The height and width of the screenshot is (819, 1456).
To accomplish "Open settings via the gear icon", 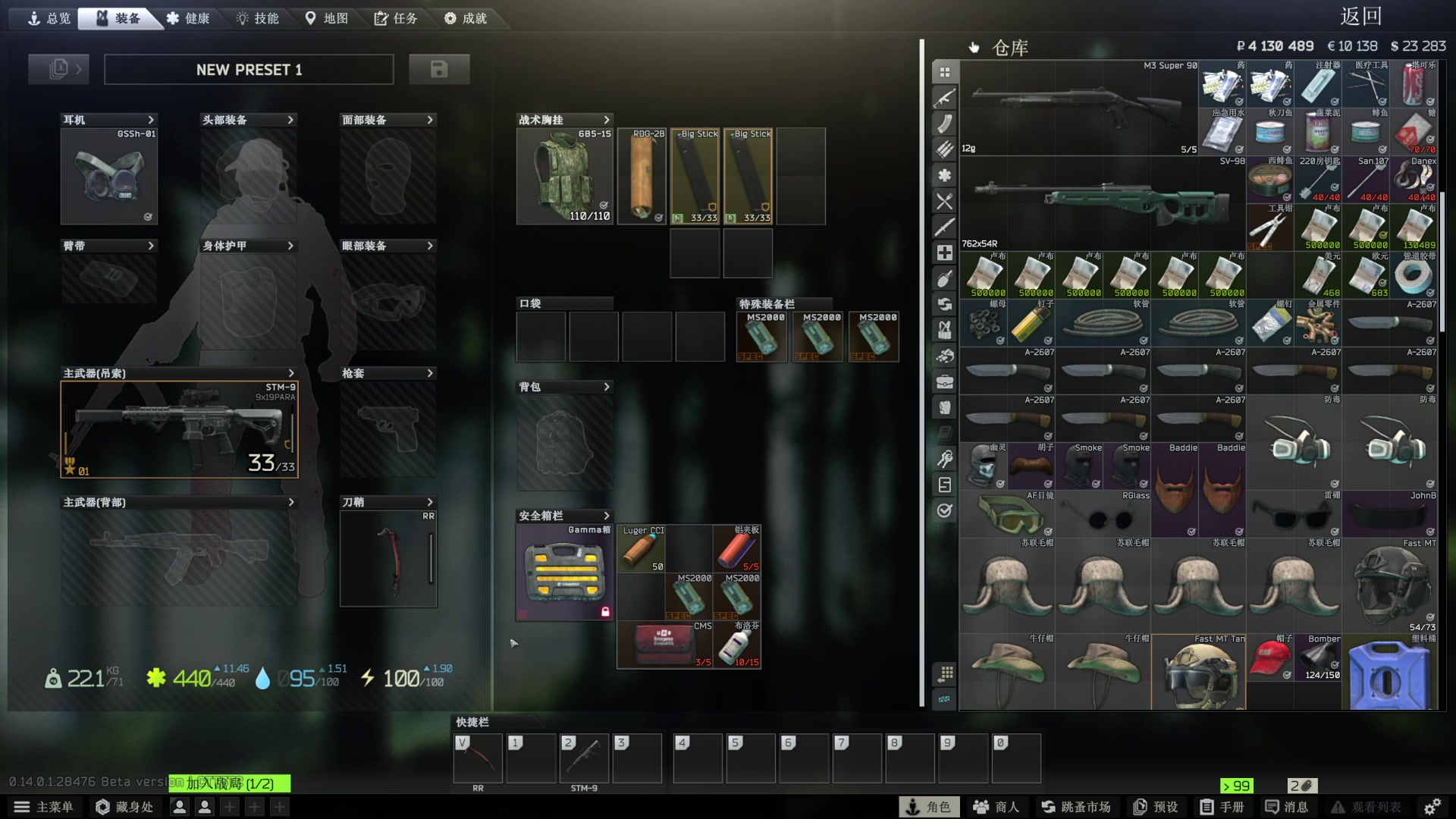I will coord(1432,807).
